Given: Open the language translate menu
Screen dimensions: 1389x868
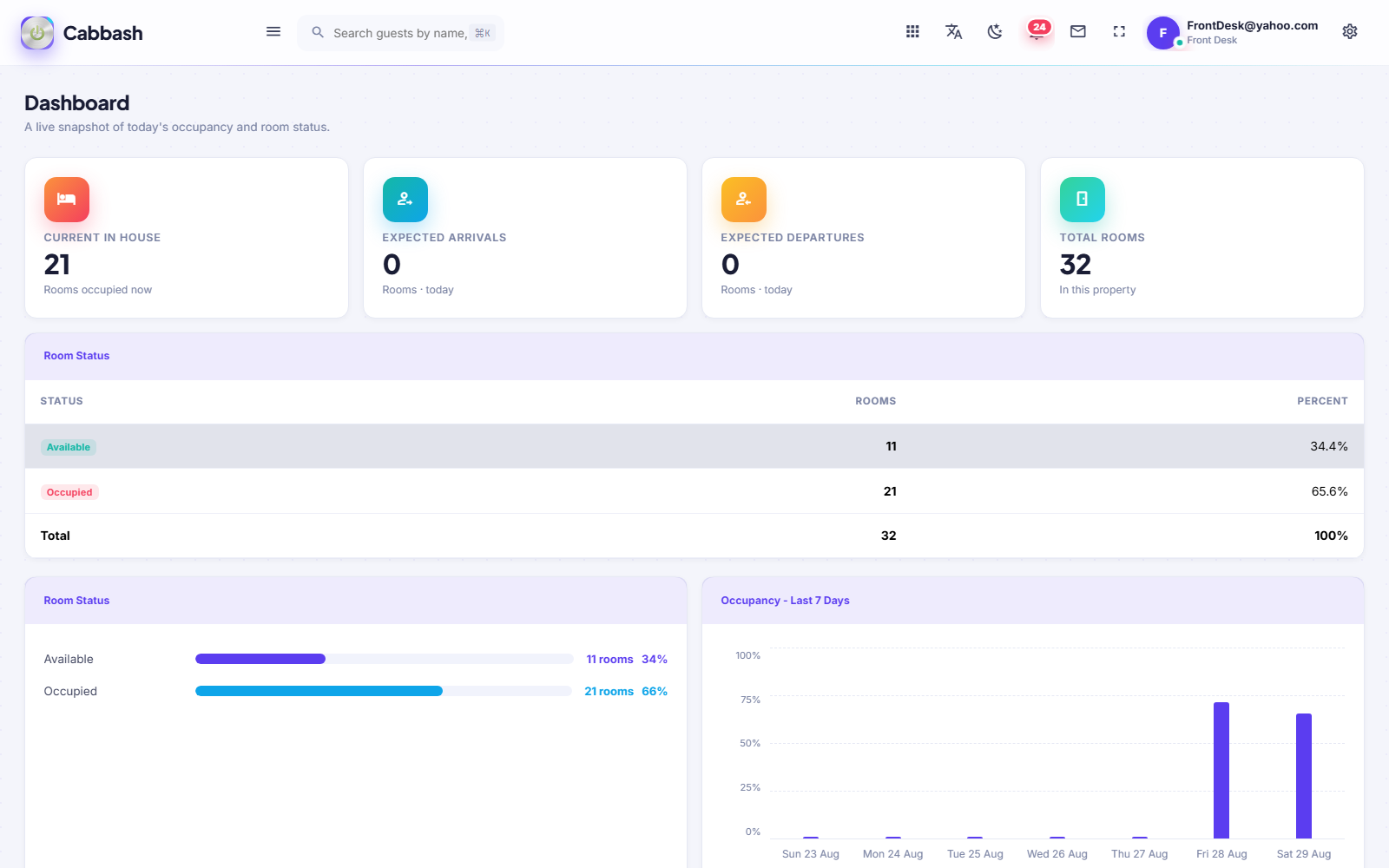Looking at the screenshot, I should coord(953,32).
